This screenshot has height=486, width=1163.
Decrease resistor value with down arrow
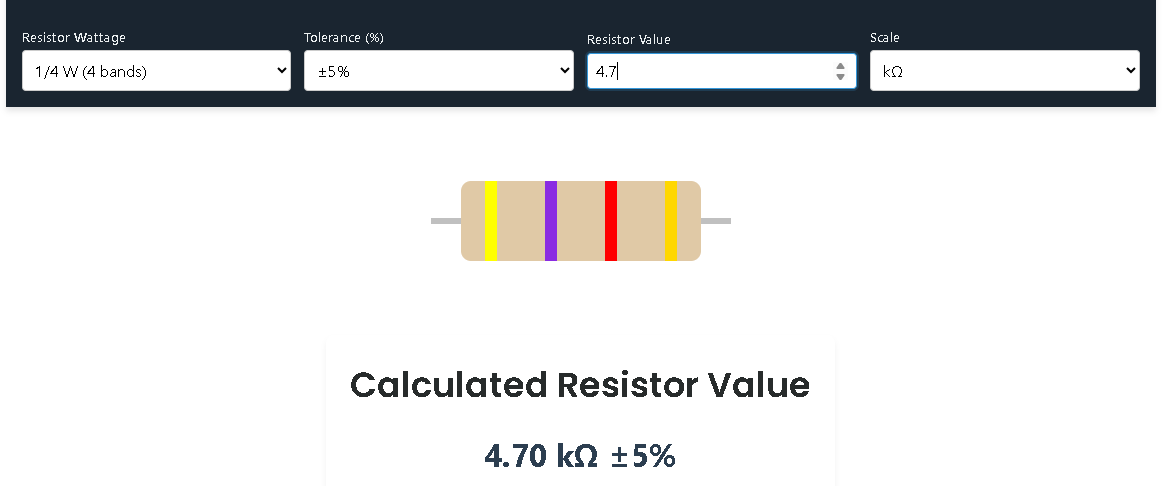(x=840, y=77)
